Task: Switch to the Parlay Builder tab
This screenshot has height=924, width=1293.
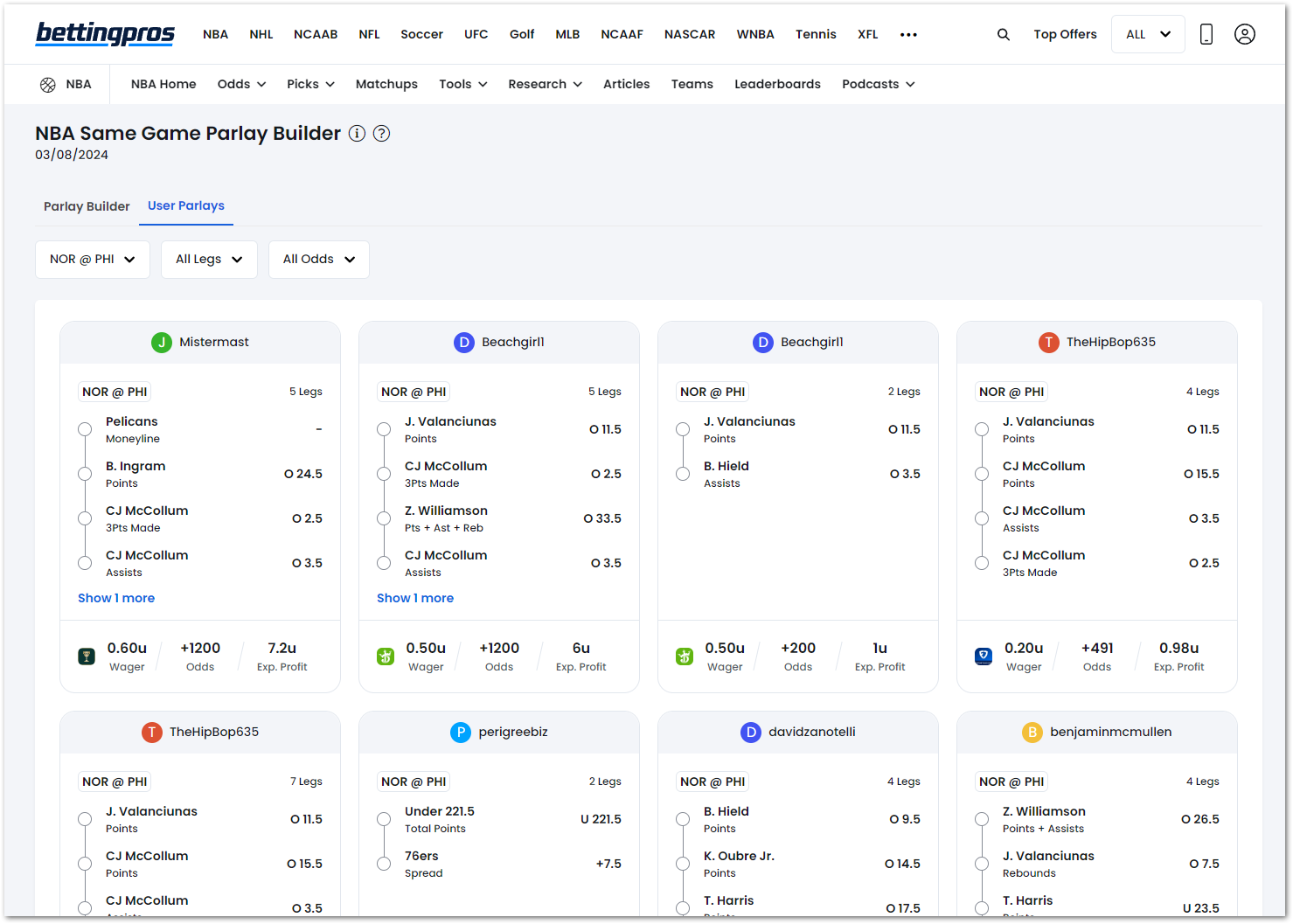Action: pyautogui.click(x=87, y=207)
